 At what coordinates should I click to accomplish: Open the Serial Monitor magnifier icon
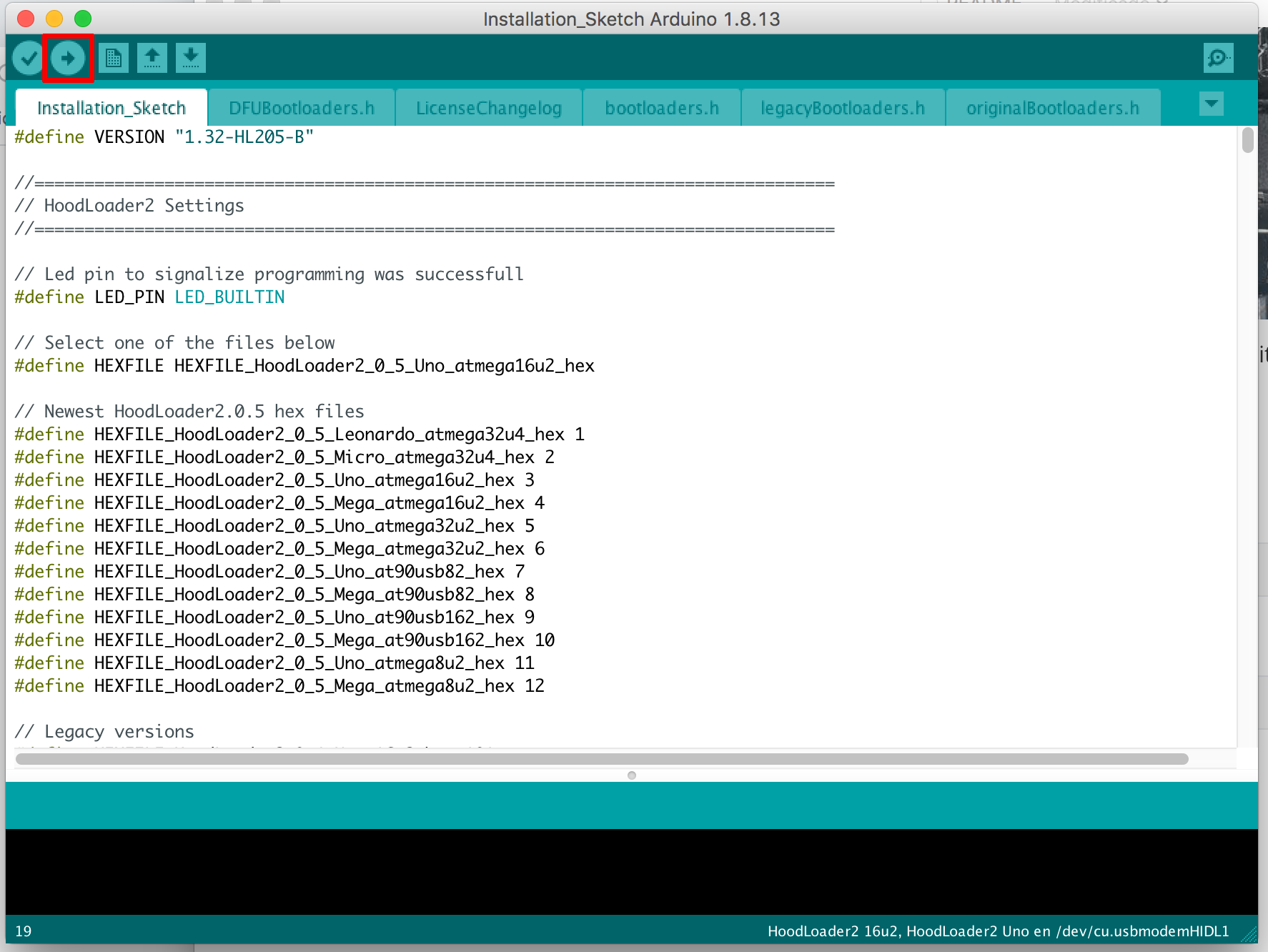[x=1218, y=58]
